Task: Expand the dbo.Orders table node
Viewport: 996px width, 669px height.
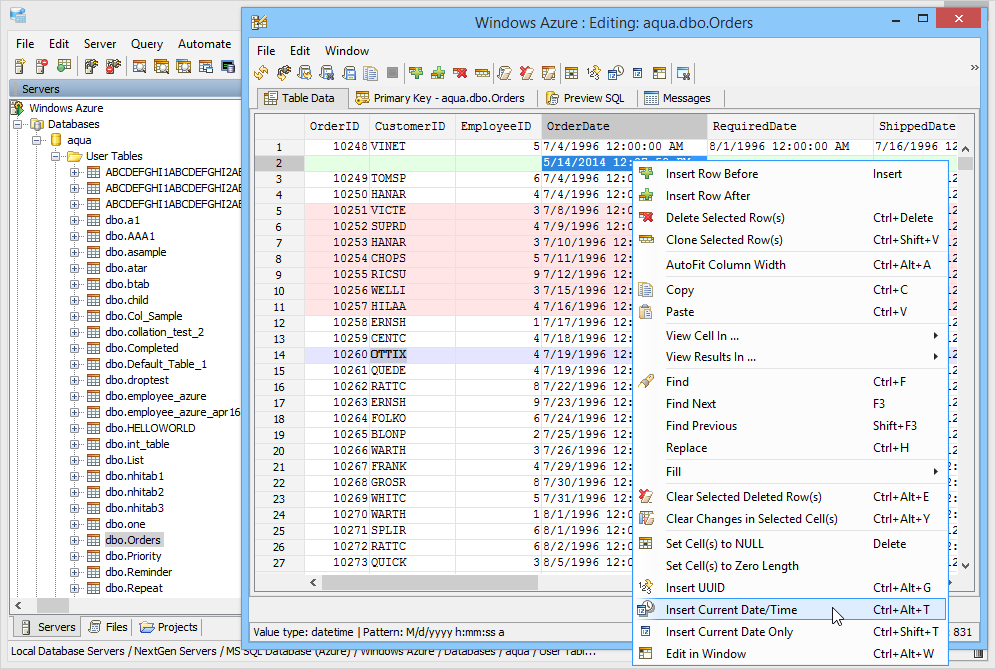Action: click(75, 540)
